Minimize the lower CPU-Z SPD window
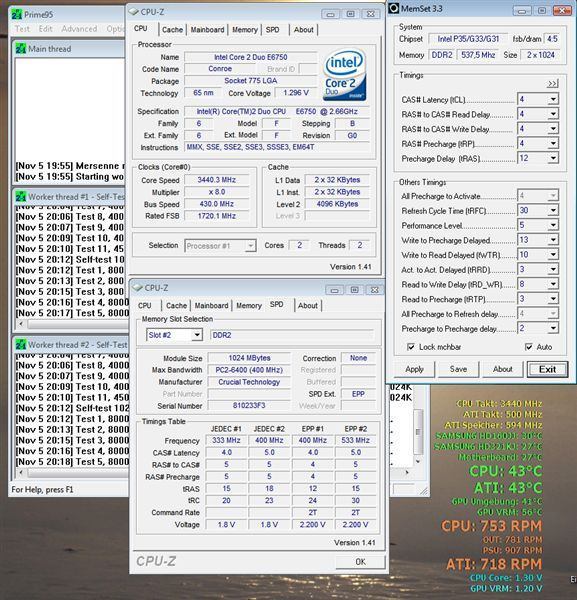The image size is (577, 600). [x=334, y=290]
